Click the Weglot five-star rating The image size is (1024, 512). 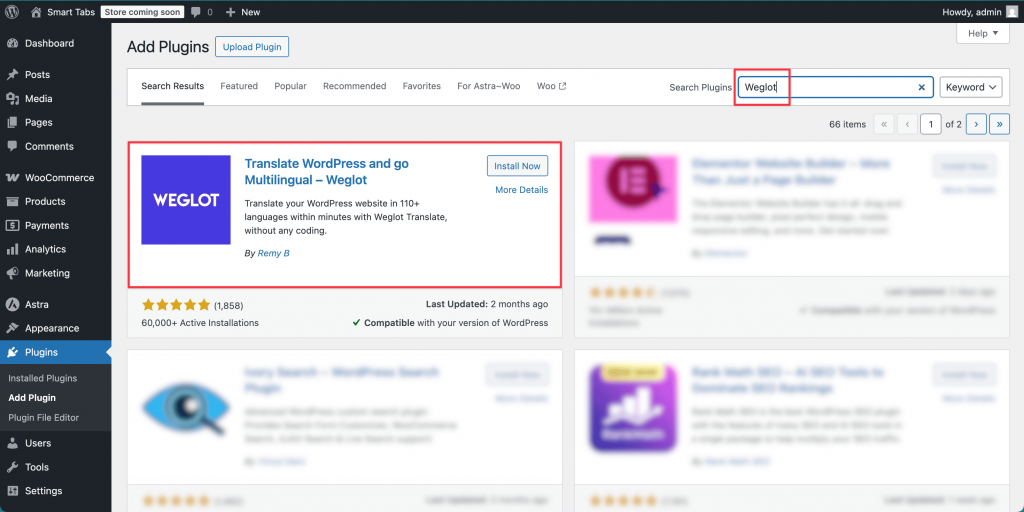tap(176, 305)
